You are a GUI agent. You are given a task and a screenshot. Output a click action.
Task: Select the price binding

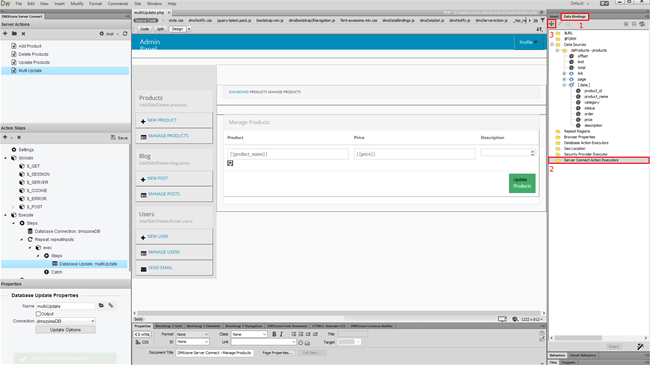point(588,120)
